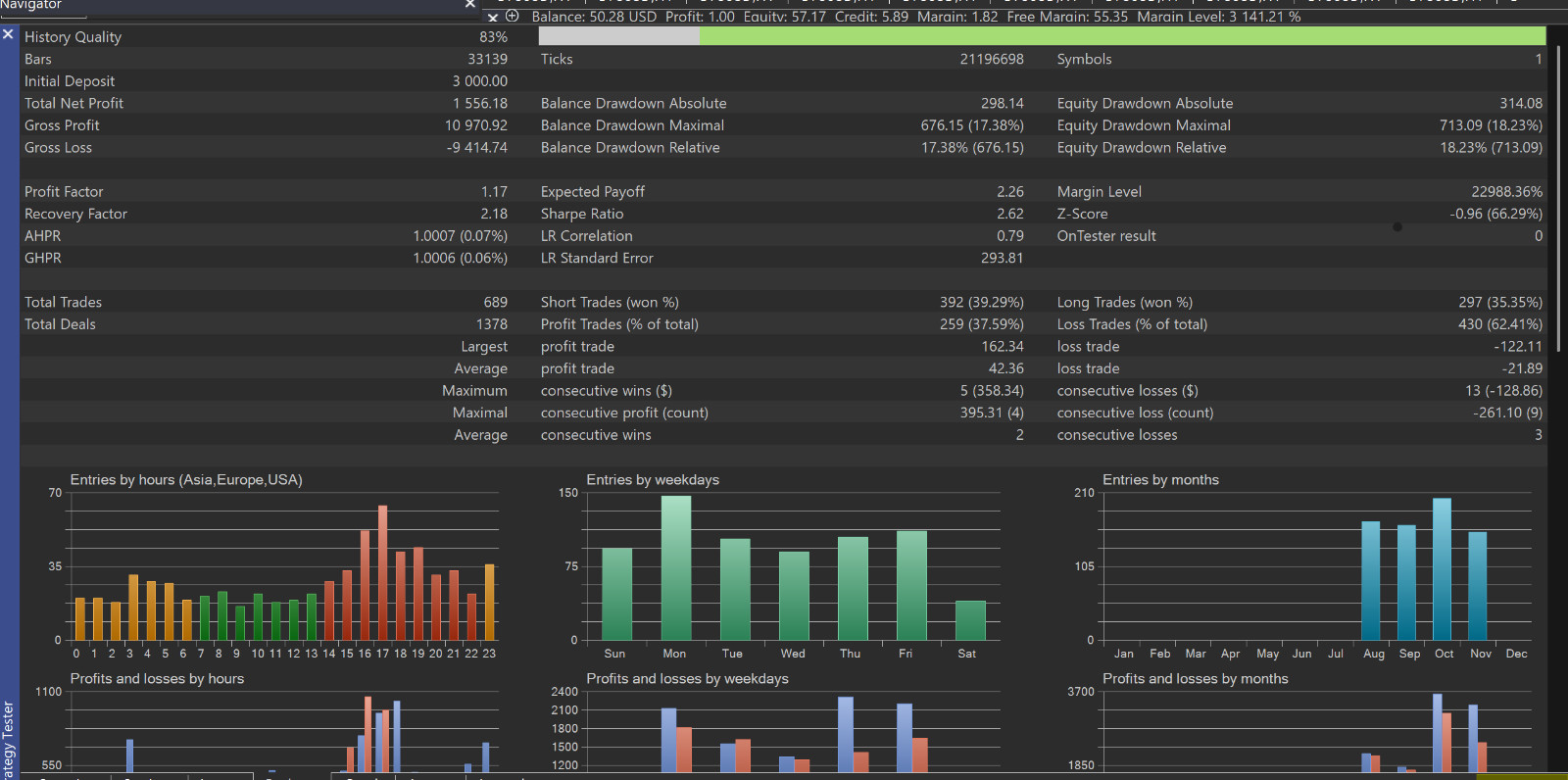Click Short Trades (won %) value 392 (39.29%)
The height and width of the screenshot is (780, 1568).
[x=981, y=303]
